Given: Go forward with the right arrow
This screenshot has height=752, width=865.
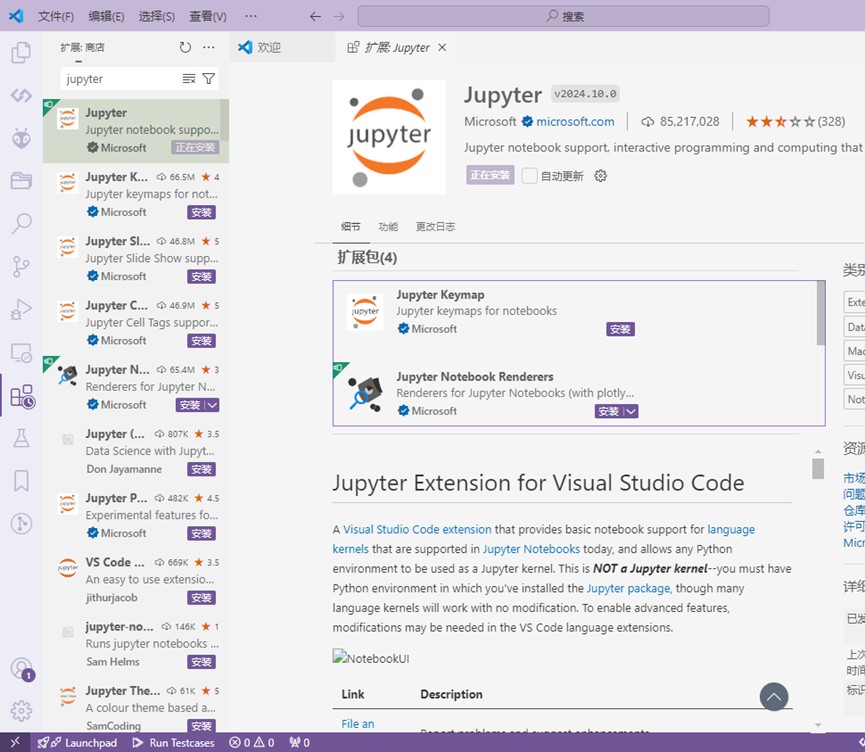Looking at the screenshot, I should coord(339,17).
